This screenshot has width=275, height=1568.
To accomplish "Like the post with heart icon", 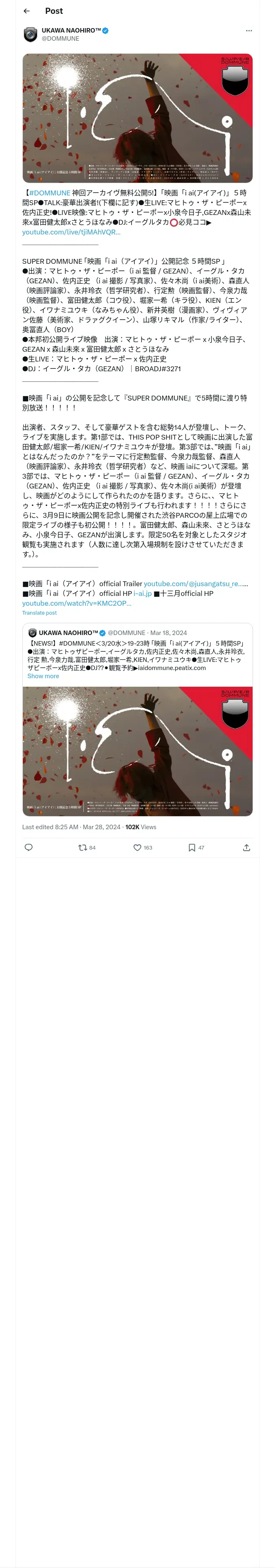I will [x=142, y=848].
